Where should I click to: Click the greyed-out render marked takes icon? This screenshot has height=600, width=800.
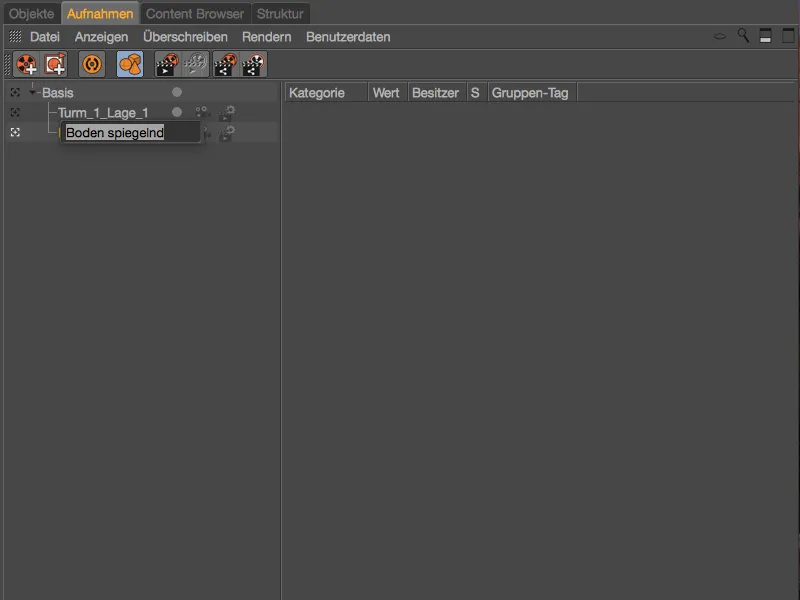196,64
